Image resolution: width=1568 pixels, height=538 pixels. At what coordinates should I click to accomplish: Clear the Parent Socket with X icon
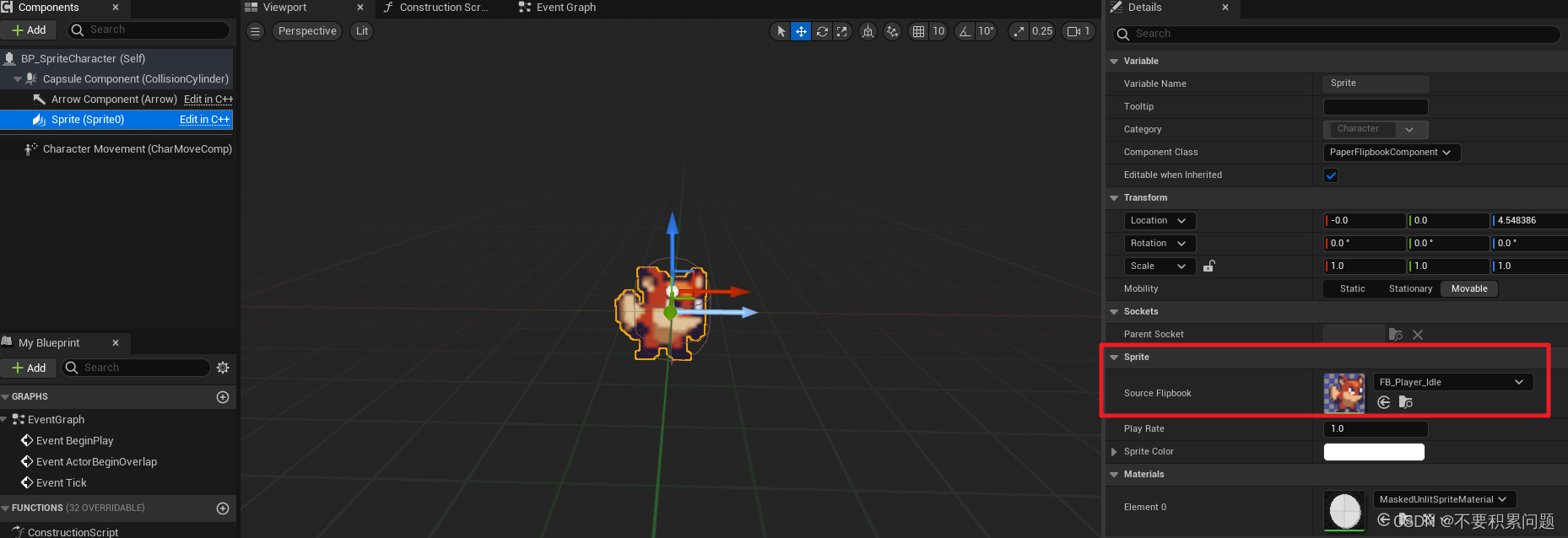click(x=1418, y=335)
